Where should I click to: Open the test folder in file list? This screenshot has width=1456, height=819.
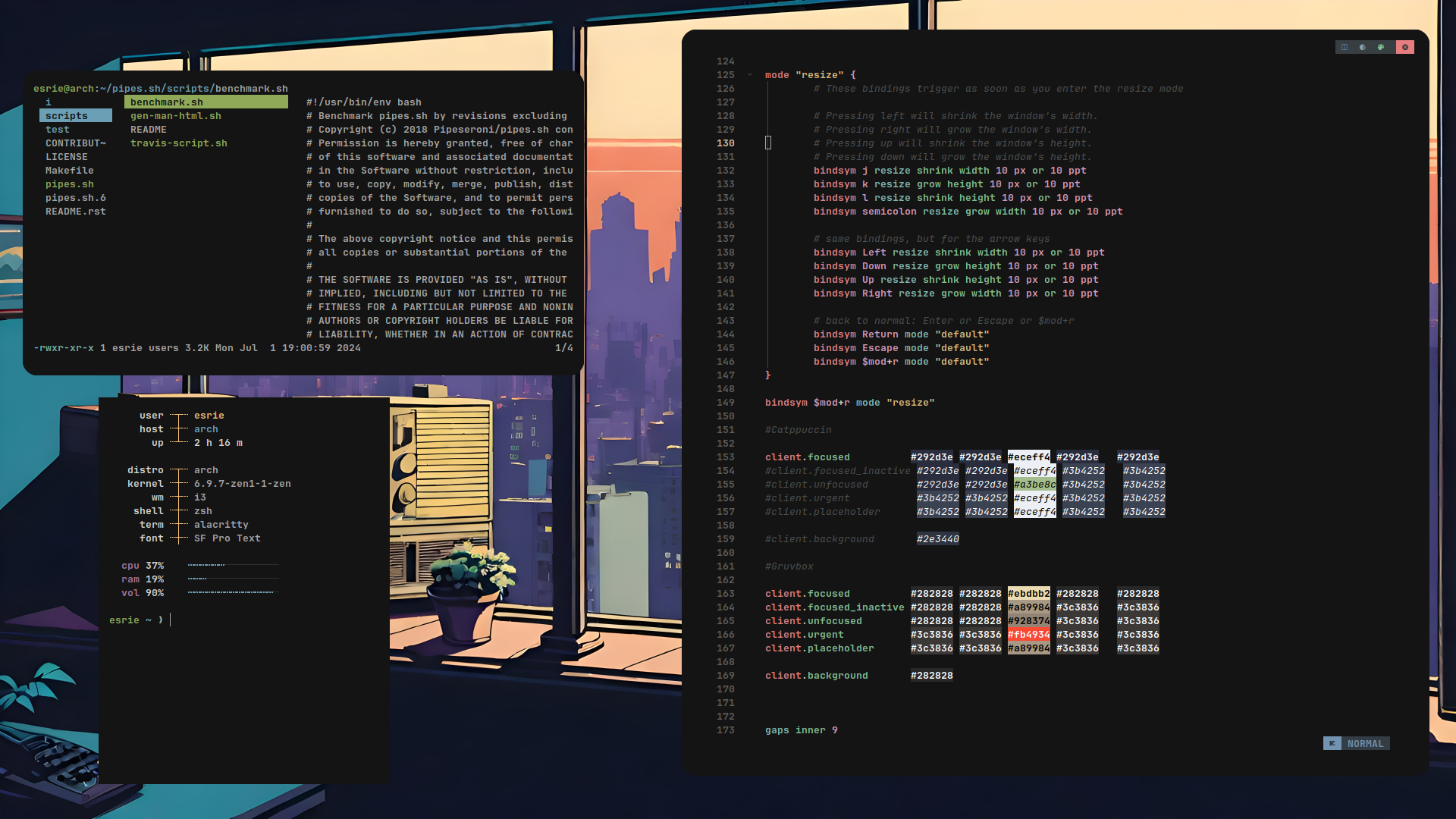pos(58,130)
